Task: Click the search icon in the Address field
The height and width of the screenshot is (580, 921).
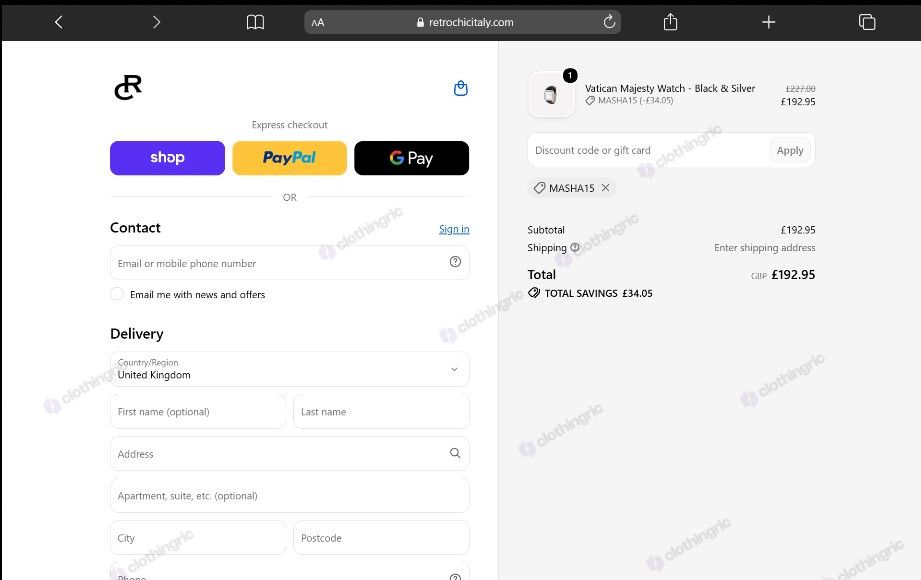Action: point(455,453)
